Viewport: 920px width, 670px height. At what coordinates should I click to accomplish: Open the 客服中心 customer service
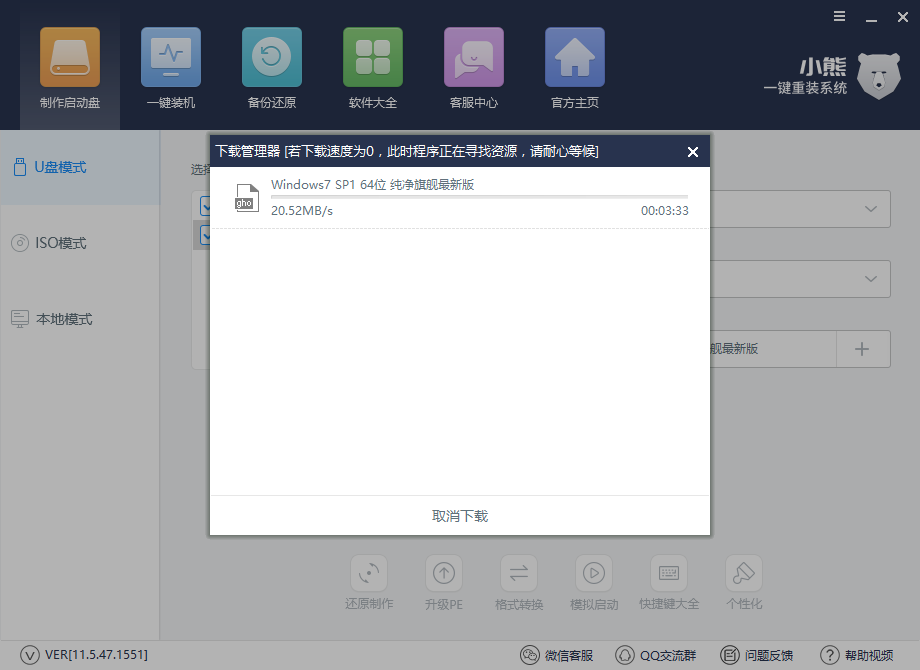[x=473, y=67]
